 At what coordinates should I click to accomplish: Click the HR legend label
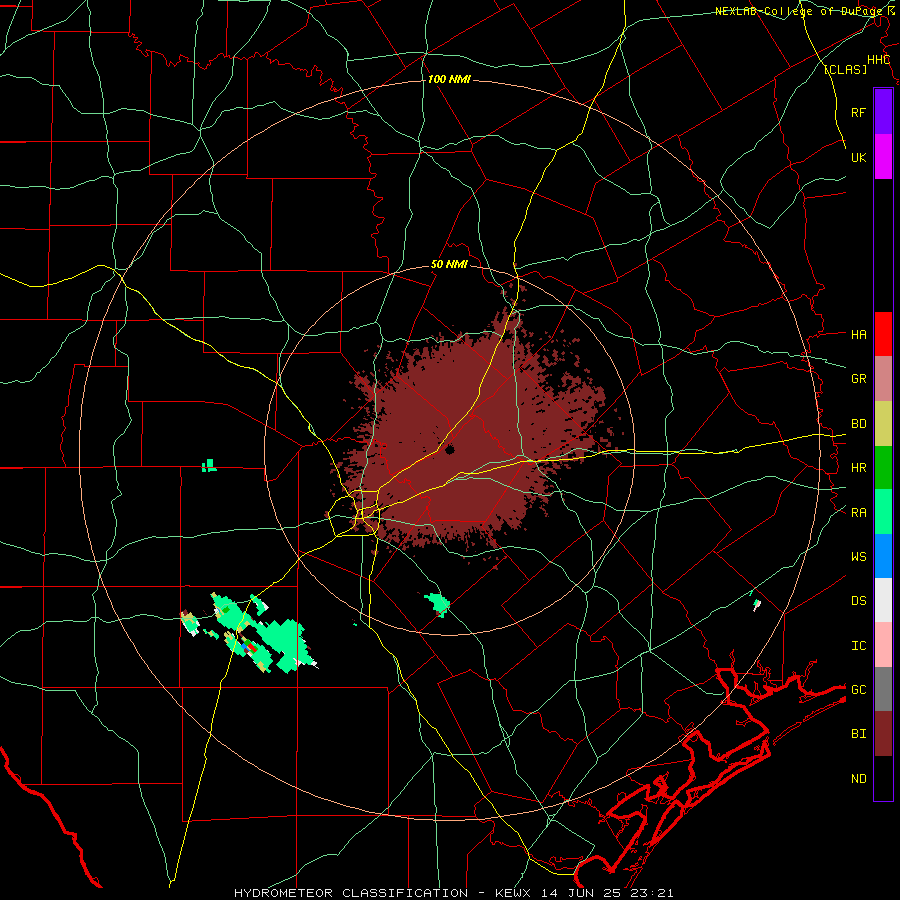pyautogui.click(x=858, y=468)
